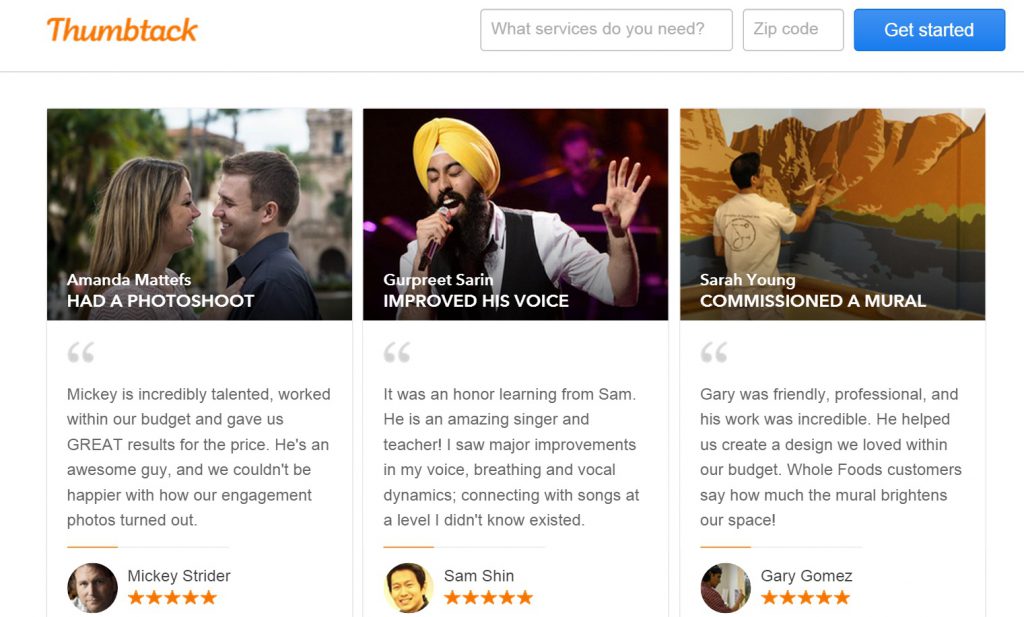This screenshot has height=617, width=1024.
Task: Click the Zip code input field
Action: pos(793,29)
